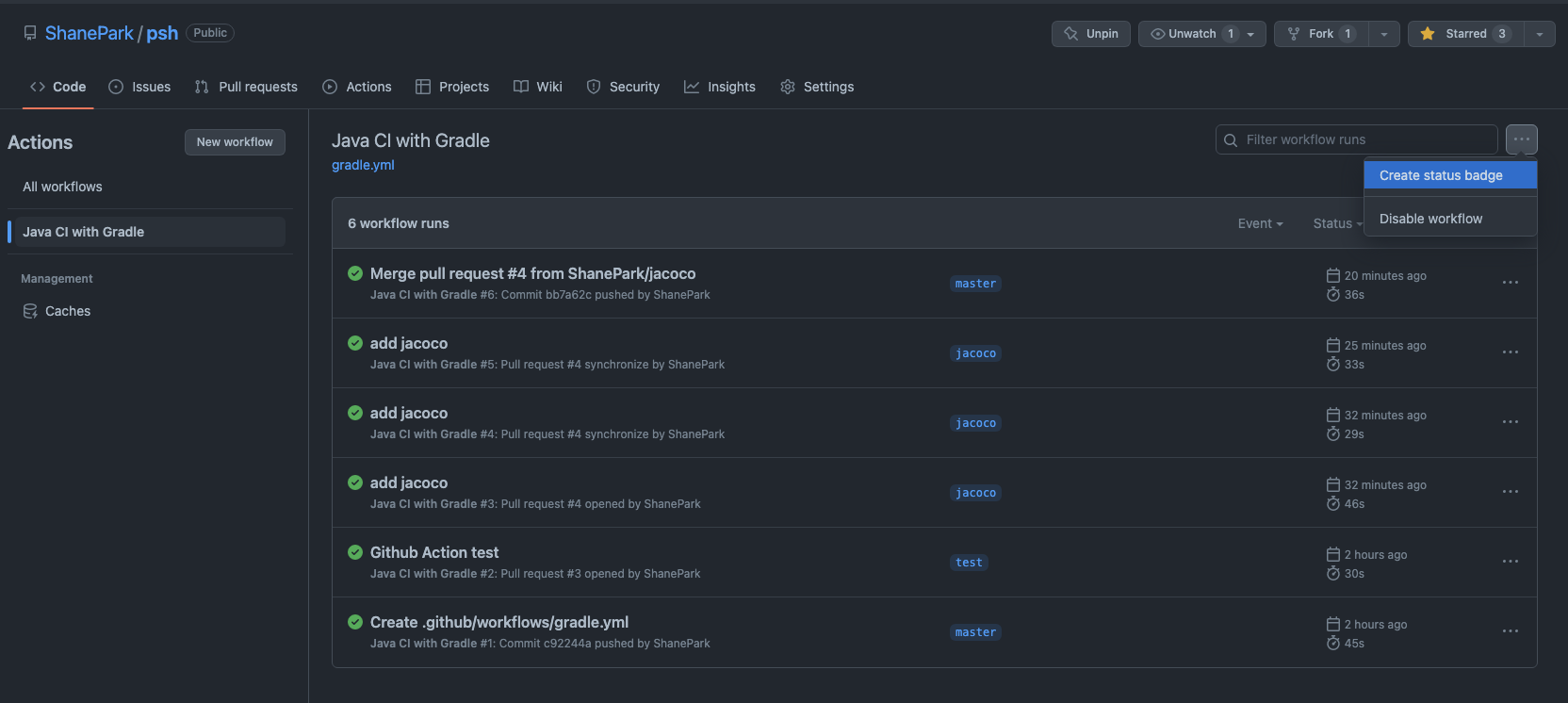Open options menu for run #5
Image resolution: width=1568 pixels, height=703 pixels.
pos(1511,352)
